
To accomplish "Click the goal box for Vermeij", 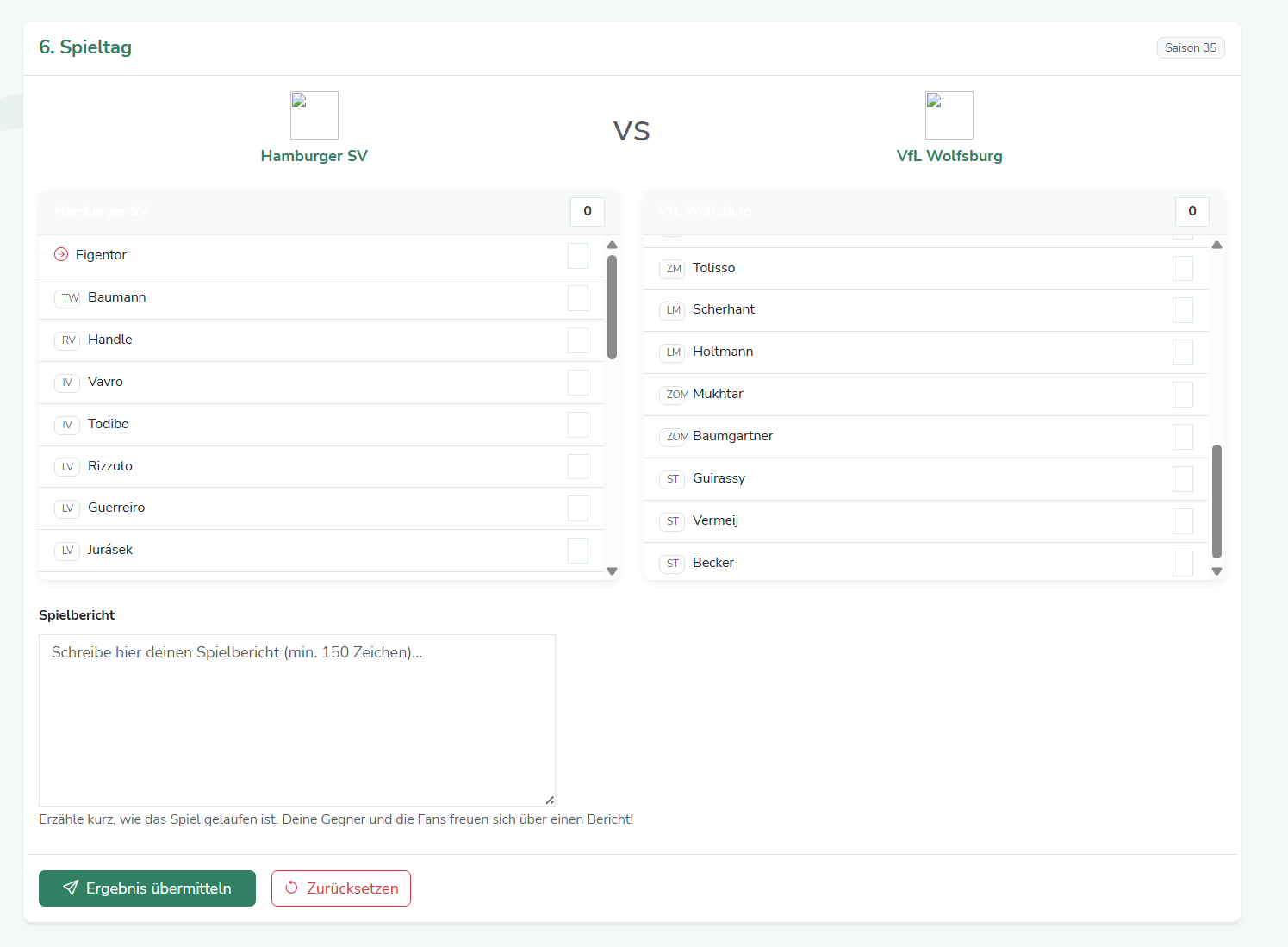I will (1182, 521).
